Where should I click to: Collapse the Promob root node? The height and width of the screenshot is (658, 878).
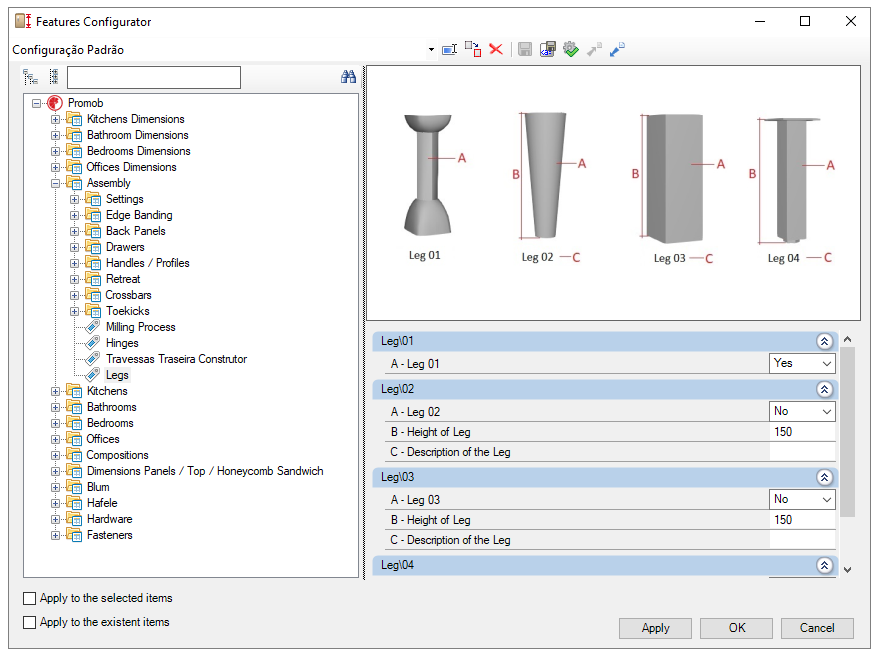36,103
